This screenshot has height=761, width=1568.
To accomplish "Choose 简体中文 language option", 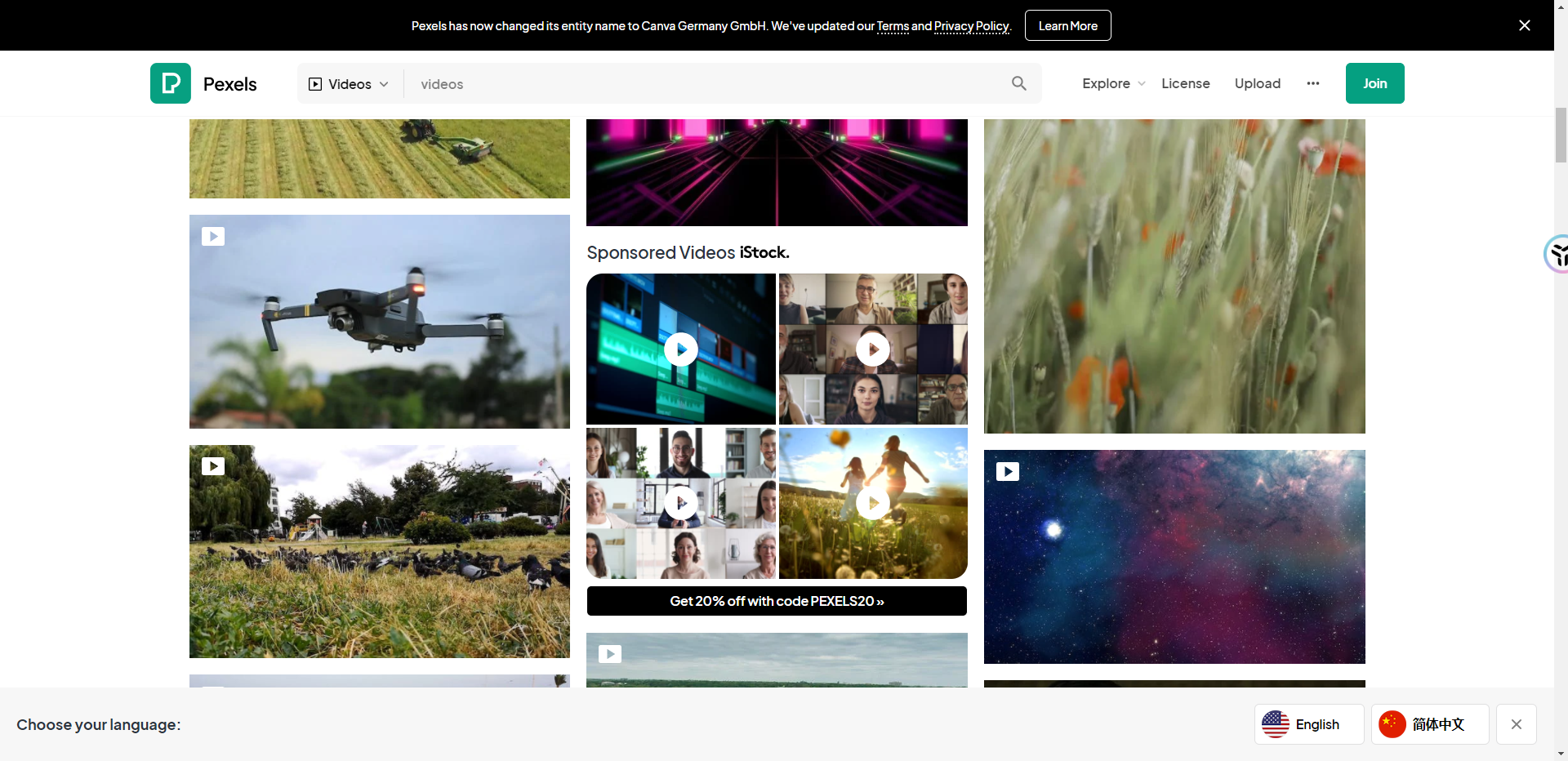I will tap(1429, 724).
